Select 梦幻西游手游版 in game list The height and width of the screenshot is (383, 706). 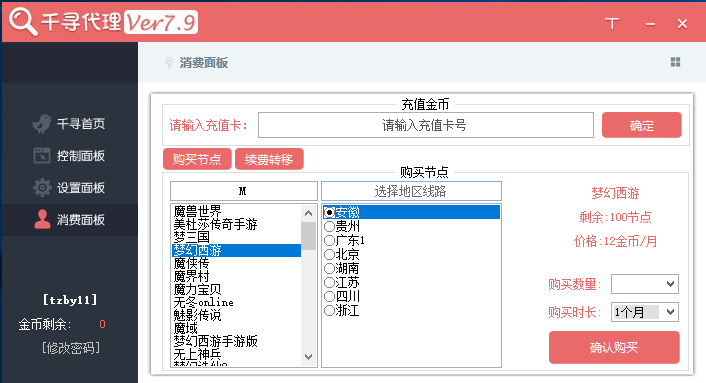coord(236,342)
